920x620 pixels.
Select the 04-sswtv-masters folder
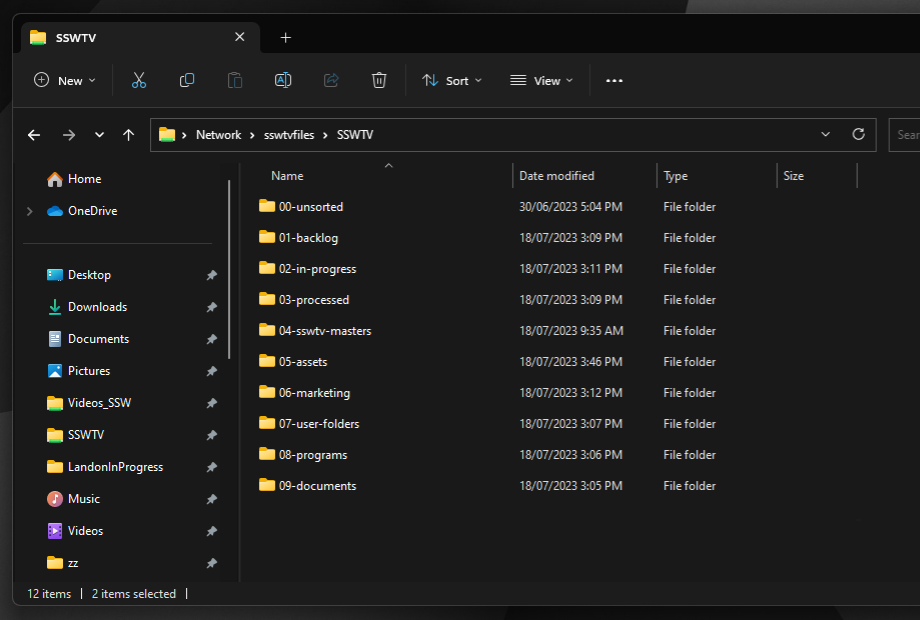(325, 331)
